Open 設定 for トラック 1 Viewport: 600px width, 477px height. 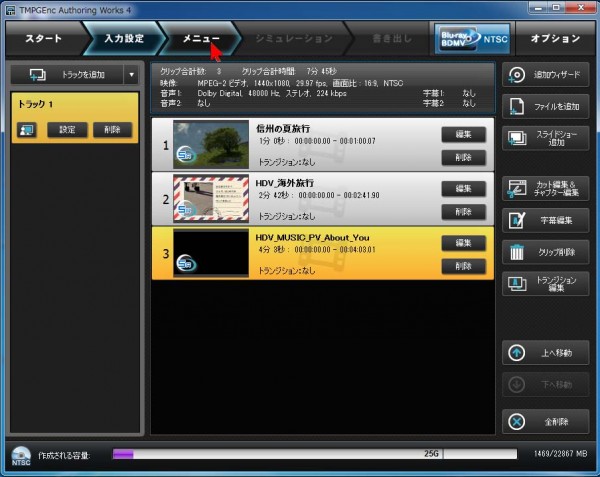tap(67, 130)
